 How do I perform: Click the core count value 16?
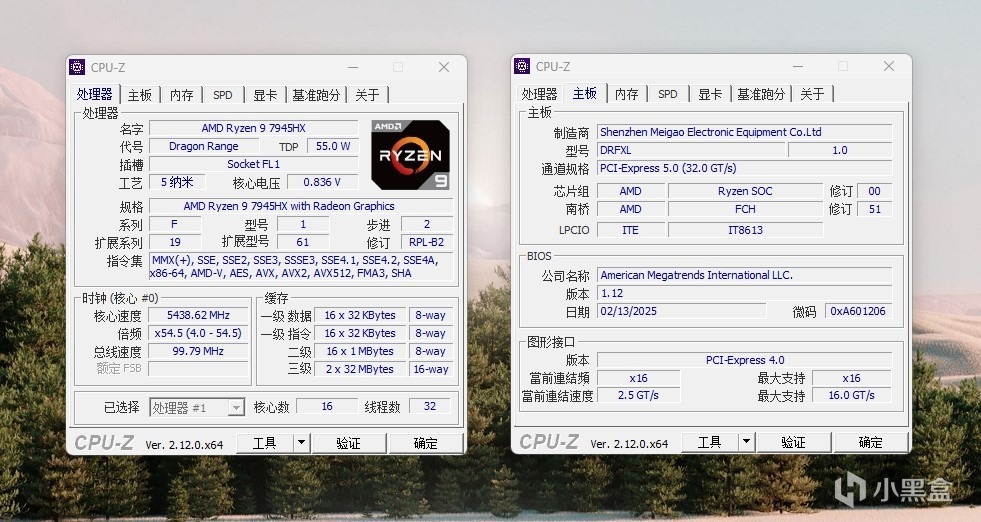pos(327,407)
